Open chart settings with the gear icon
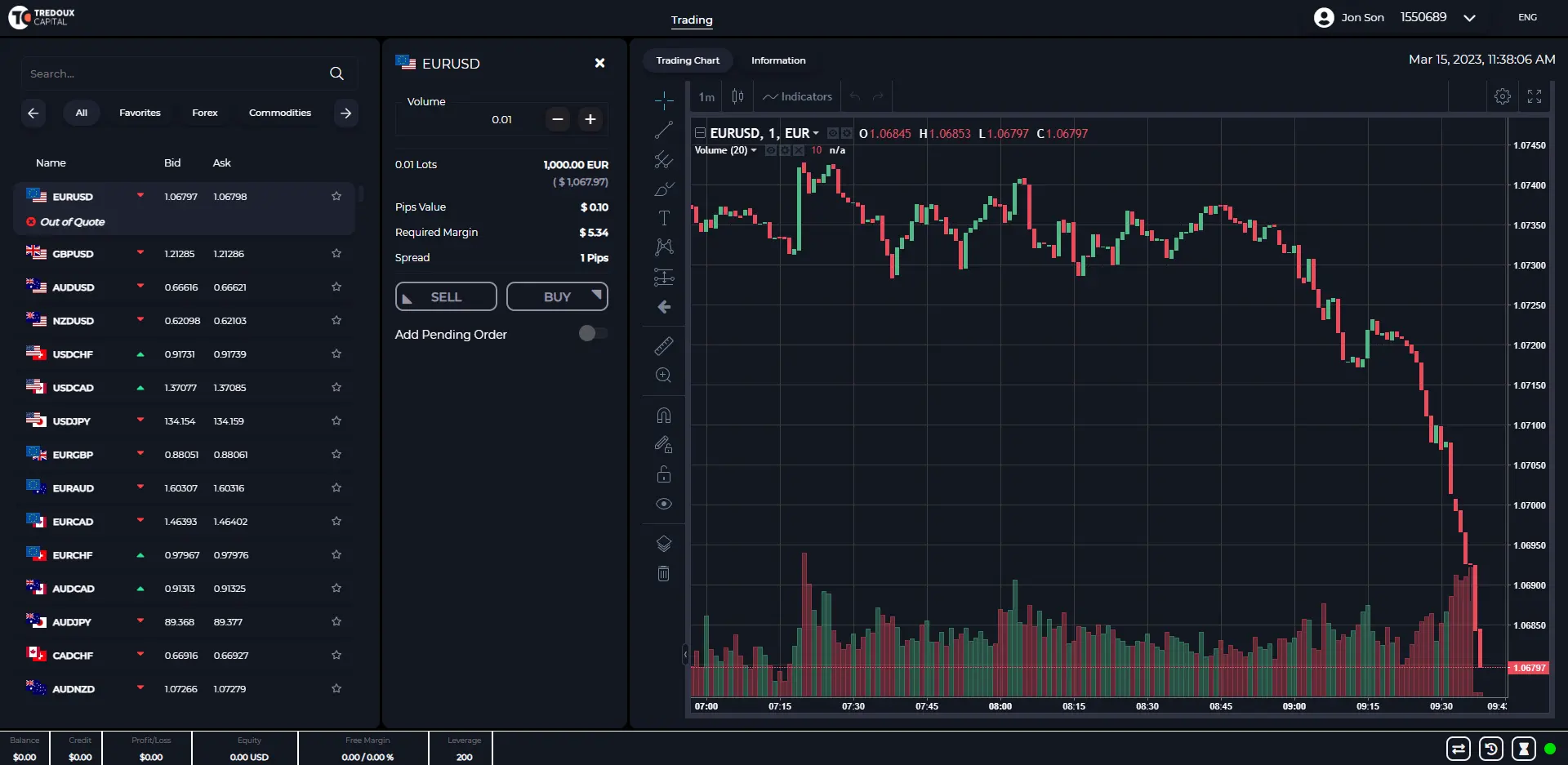Viewport: 1568px width, 765px height. (x=1502, y=96)
